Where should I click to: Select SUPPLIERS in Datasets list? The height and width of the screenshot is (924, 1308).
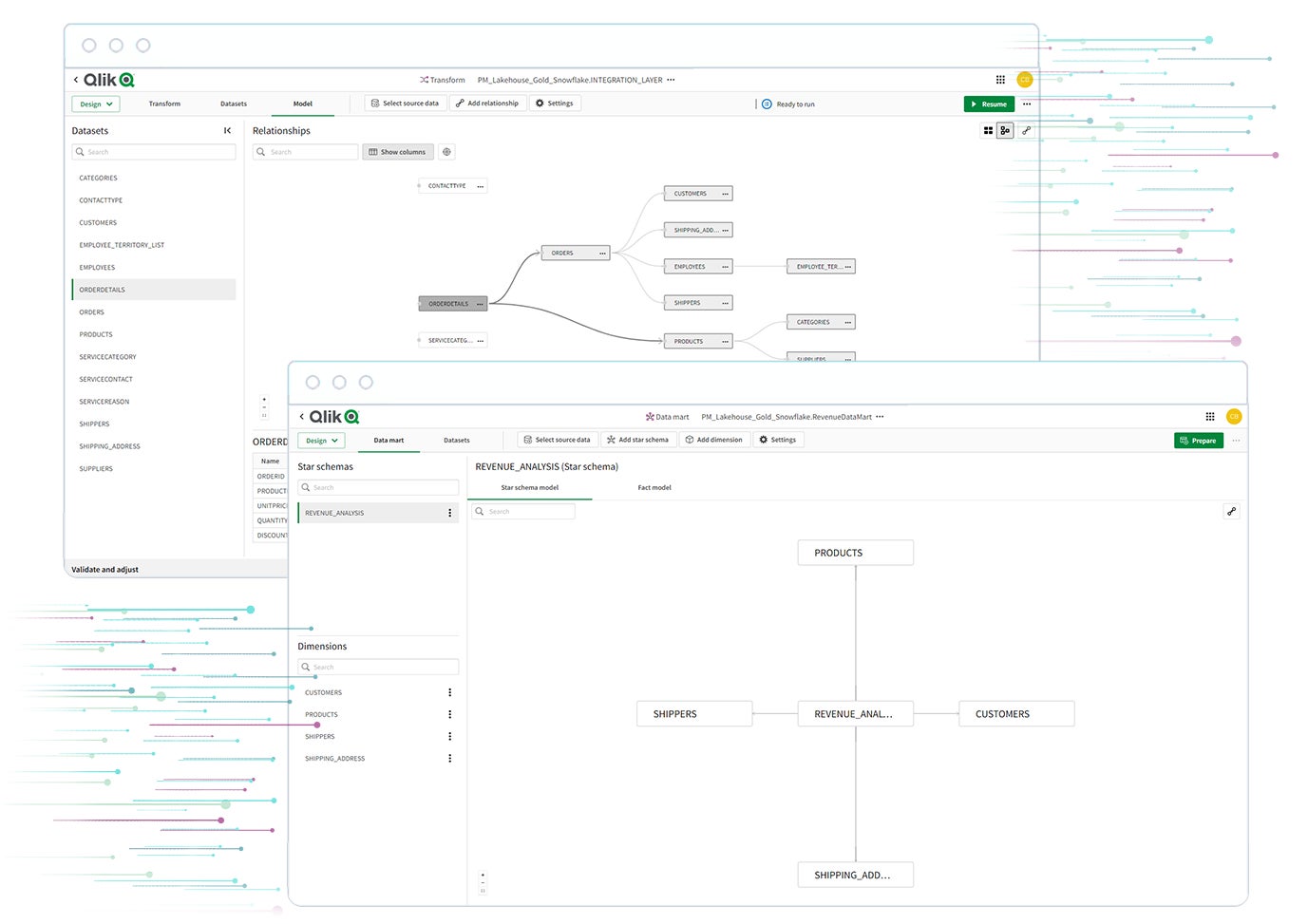tap(154, 469)
